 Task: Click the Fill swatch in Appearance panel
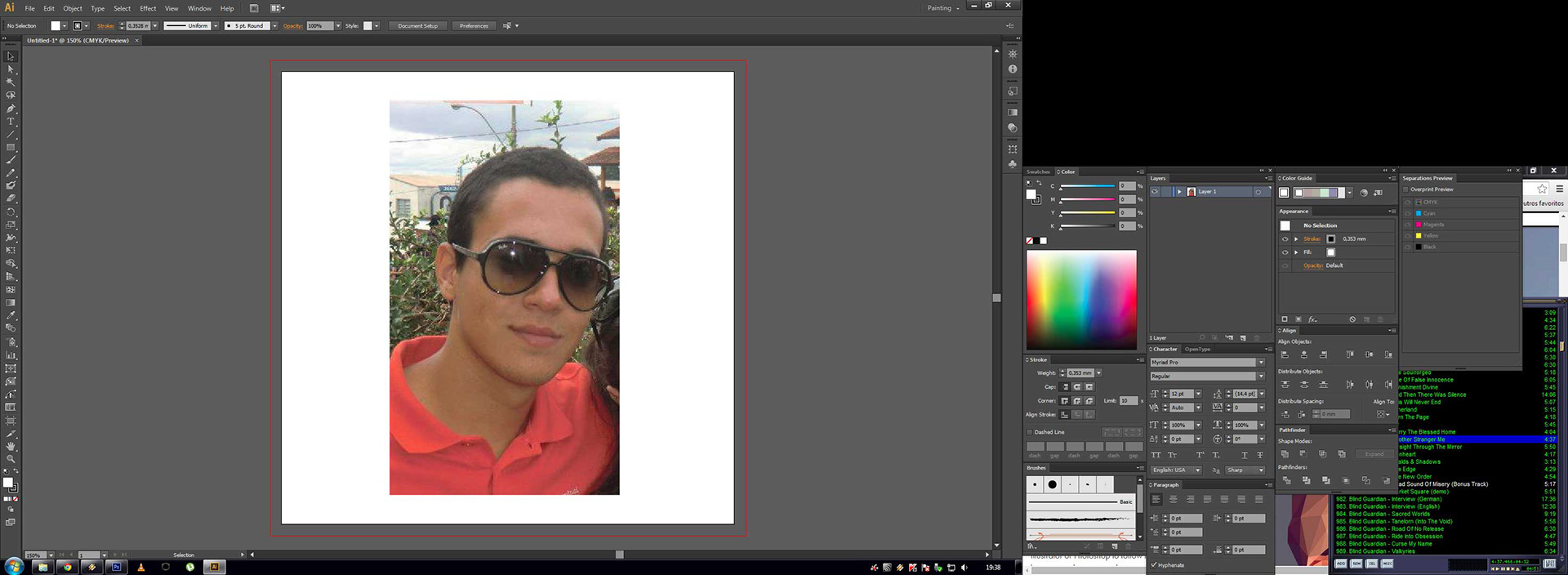1330,252
